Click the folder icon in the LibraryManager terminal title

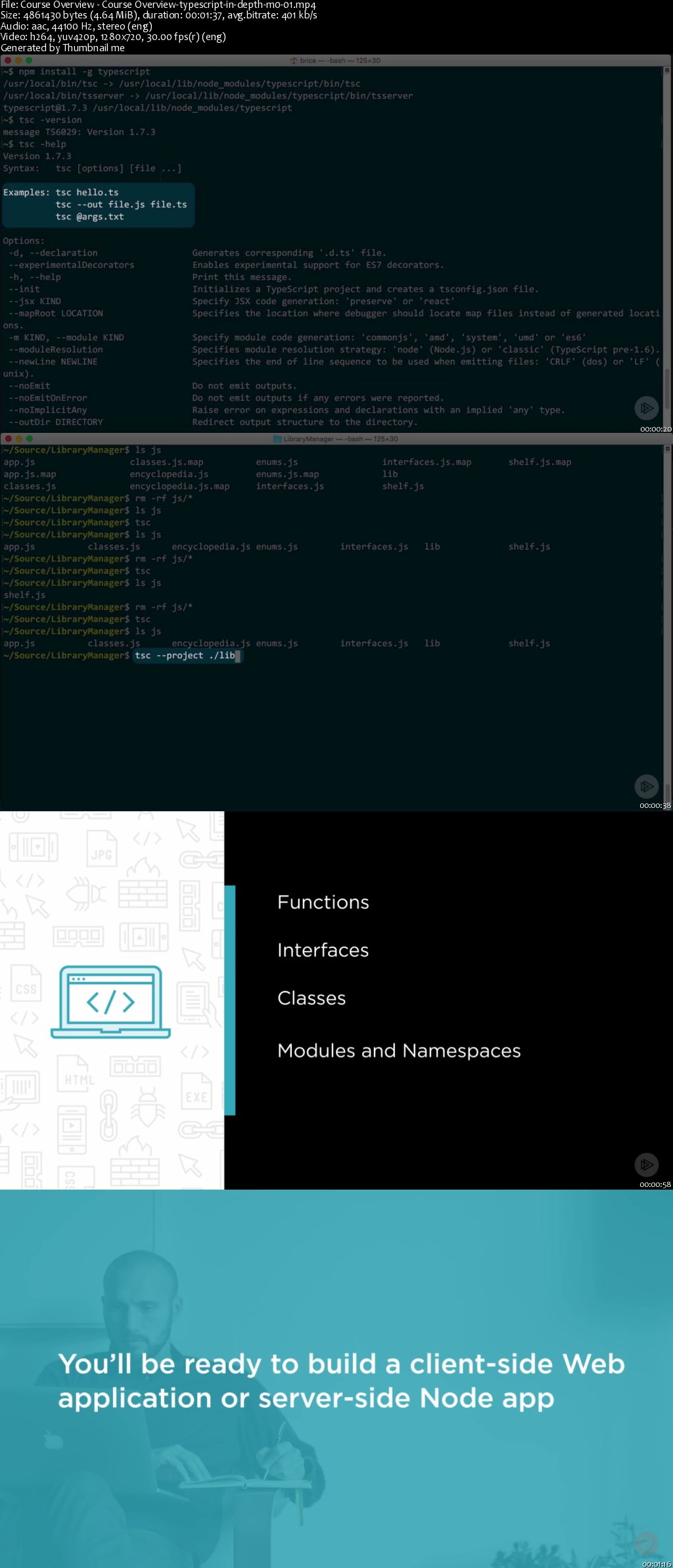tap(278, 439)
